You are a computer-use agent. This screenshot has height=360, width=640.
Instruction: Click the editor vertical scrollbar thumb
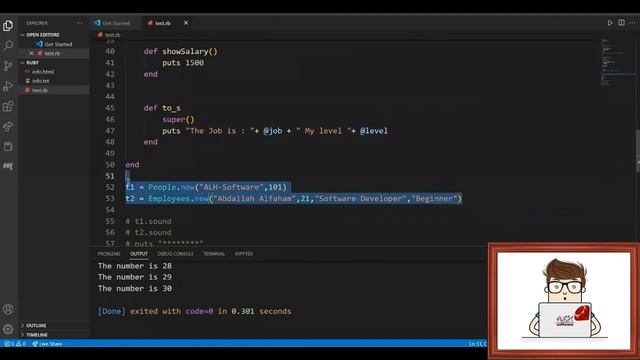(638, 150)
